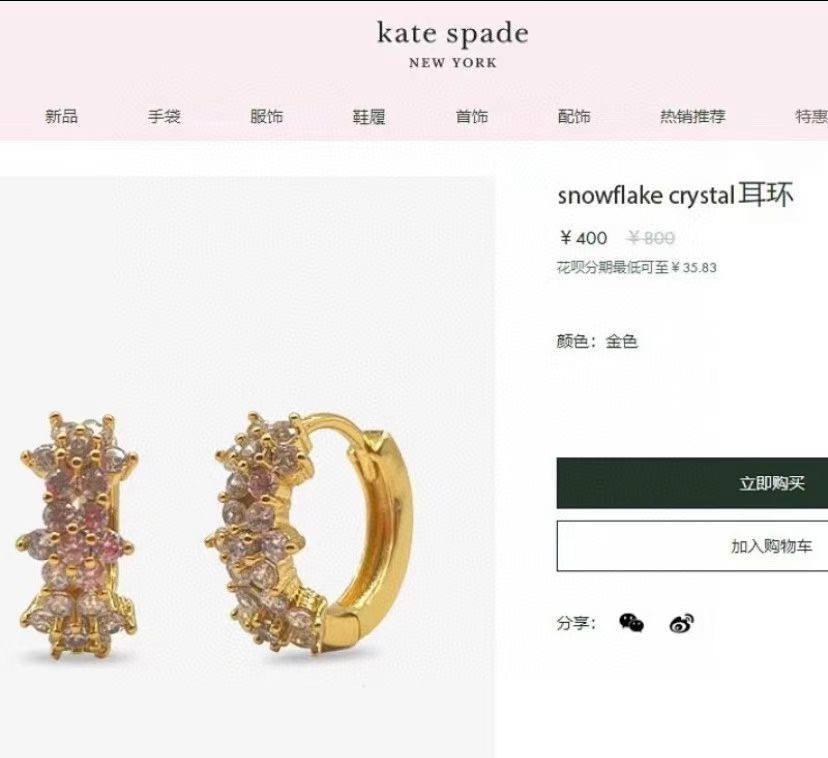The height and width of the screenshot is (758, 828).
Task: Share product via the WeChat icon
Action: coord(632,623)
